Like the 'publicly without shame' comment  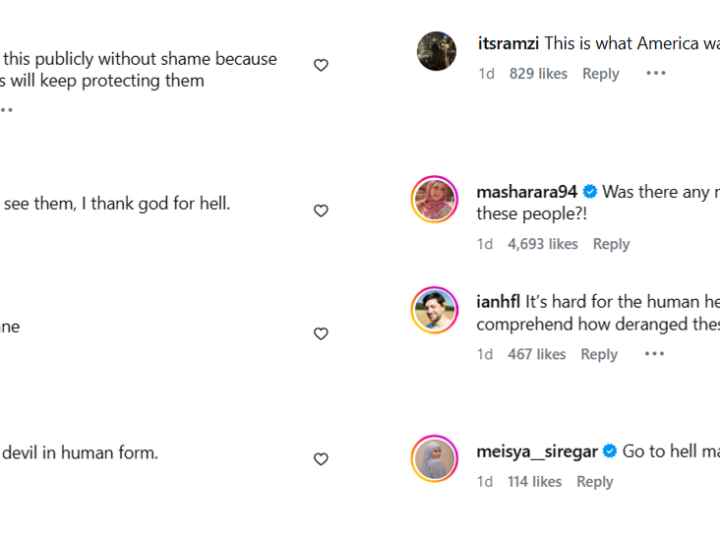coord(321,65)
